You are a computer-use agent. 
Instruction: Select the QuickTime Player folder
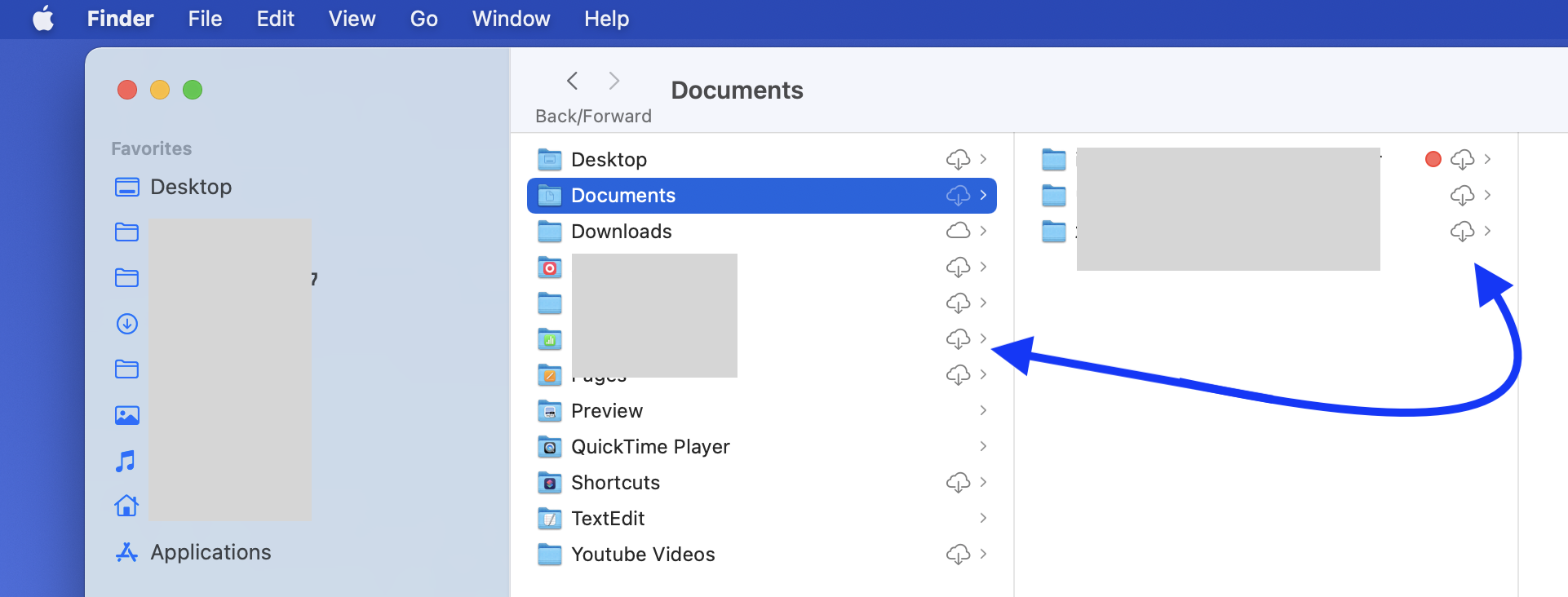coord(762,446)
